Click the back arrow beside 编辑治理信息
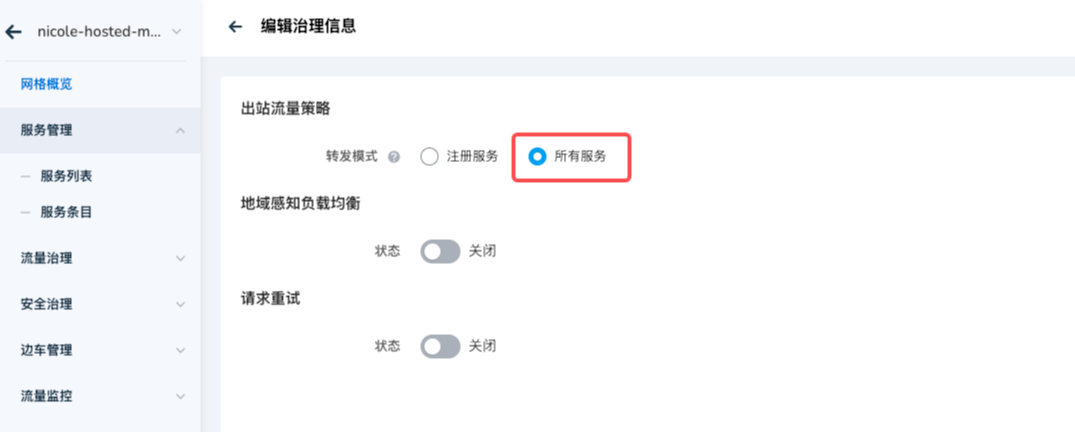1075x432 pixels. pyautogui.click(x=235, y=27)
